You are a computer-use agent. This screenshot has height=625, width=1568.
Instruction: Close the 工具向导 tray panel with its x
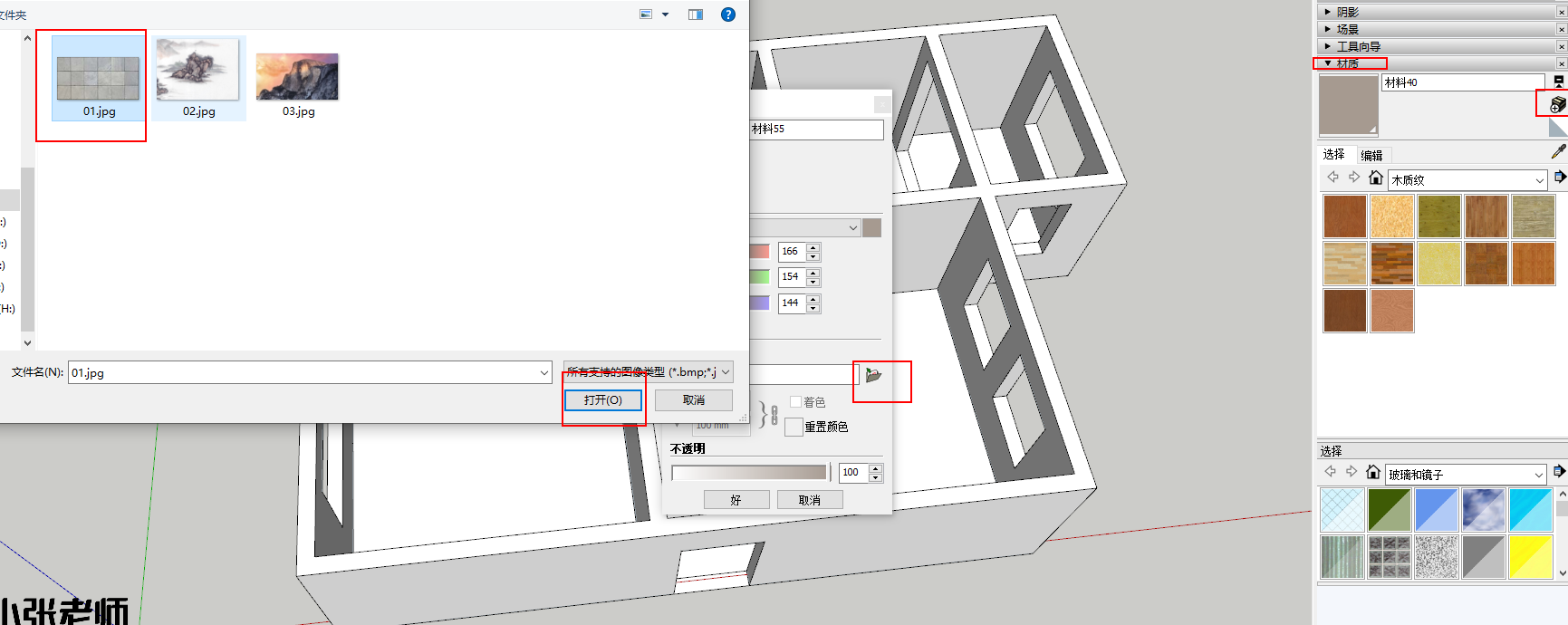pyautogui.click(x=1562, y=46)
